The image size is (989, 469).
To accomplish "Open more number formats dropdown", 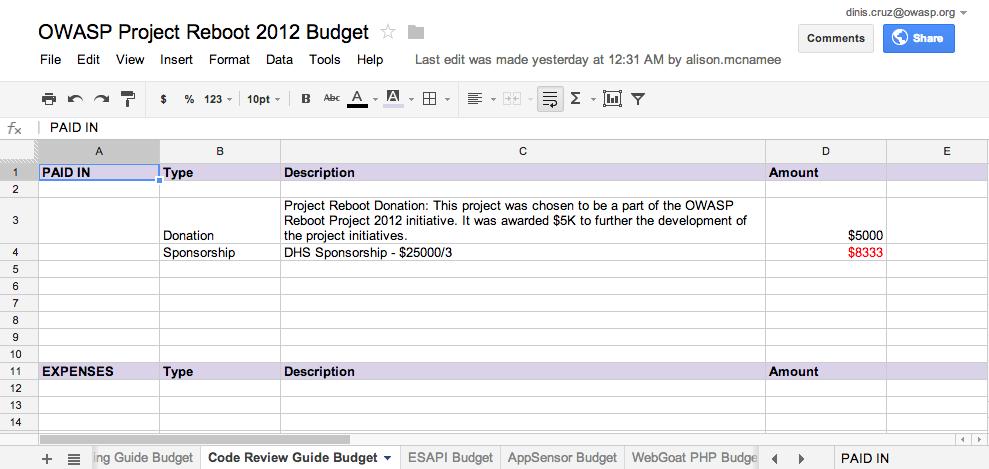I will (218, 99).
